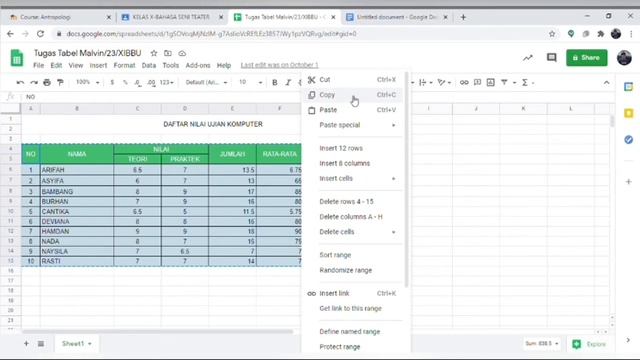Click the activity trend icon
This screenshot has height=360, width=640.
point(528,58)
